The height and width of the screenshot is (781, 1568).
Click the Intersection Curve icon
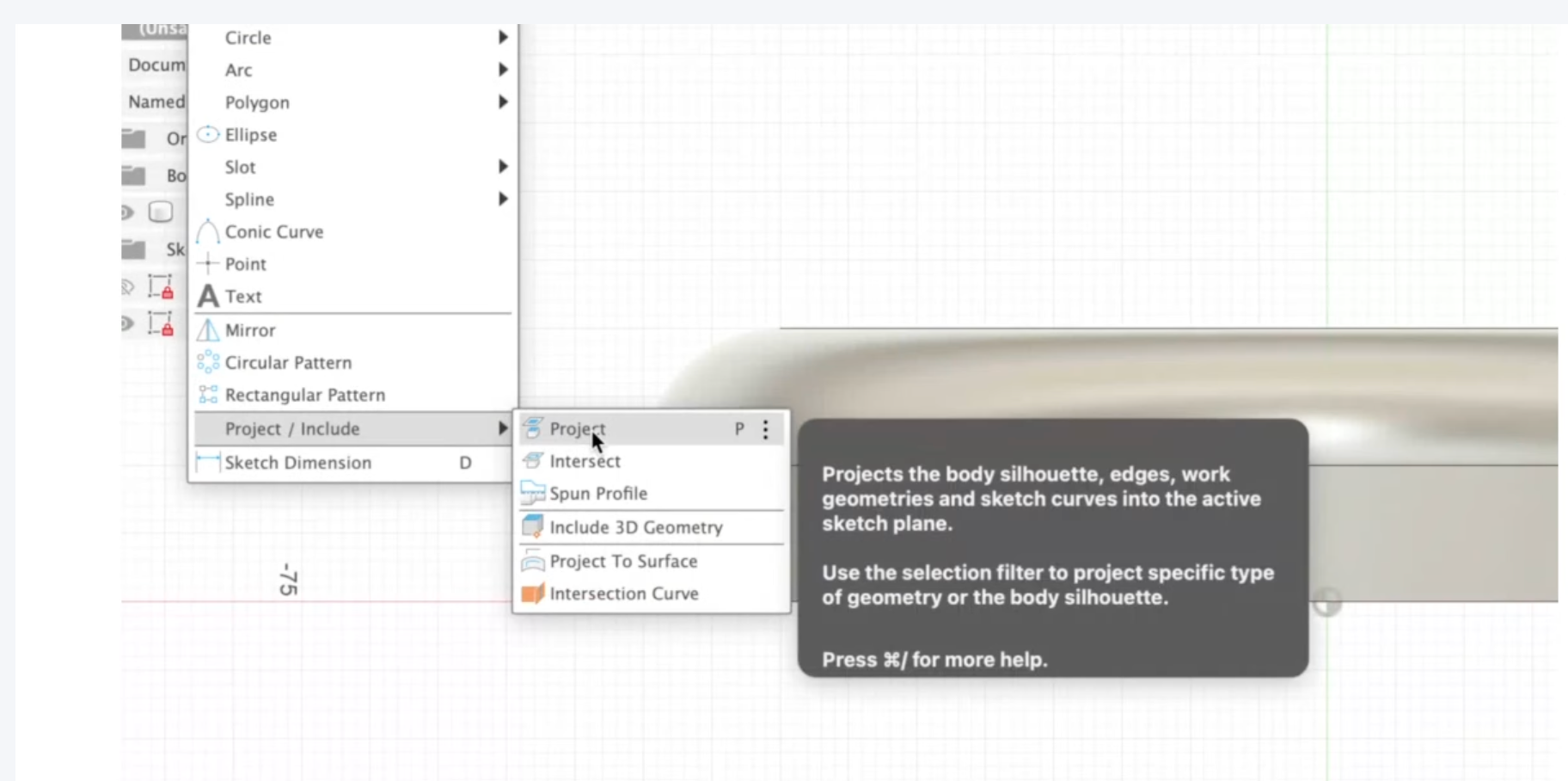click(533, 593)
